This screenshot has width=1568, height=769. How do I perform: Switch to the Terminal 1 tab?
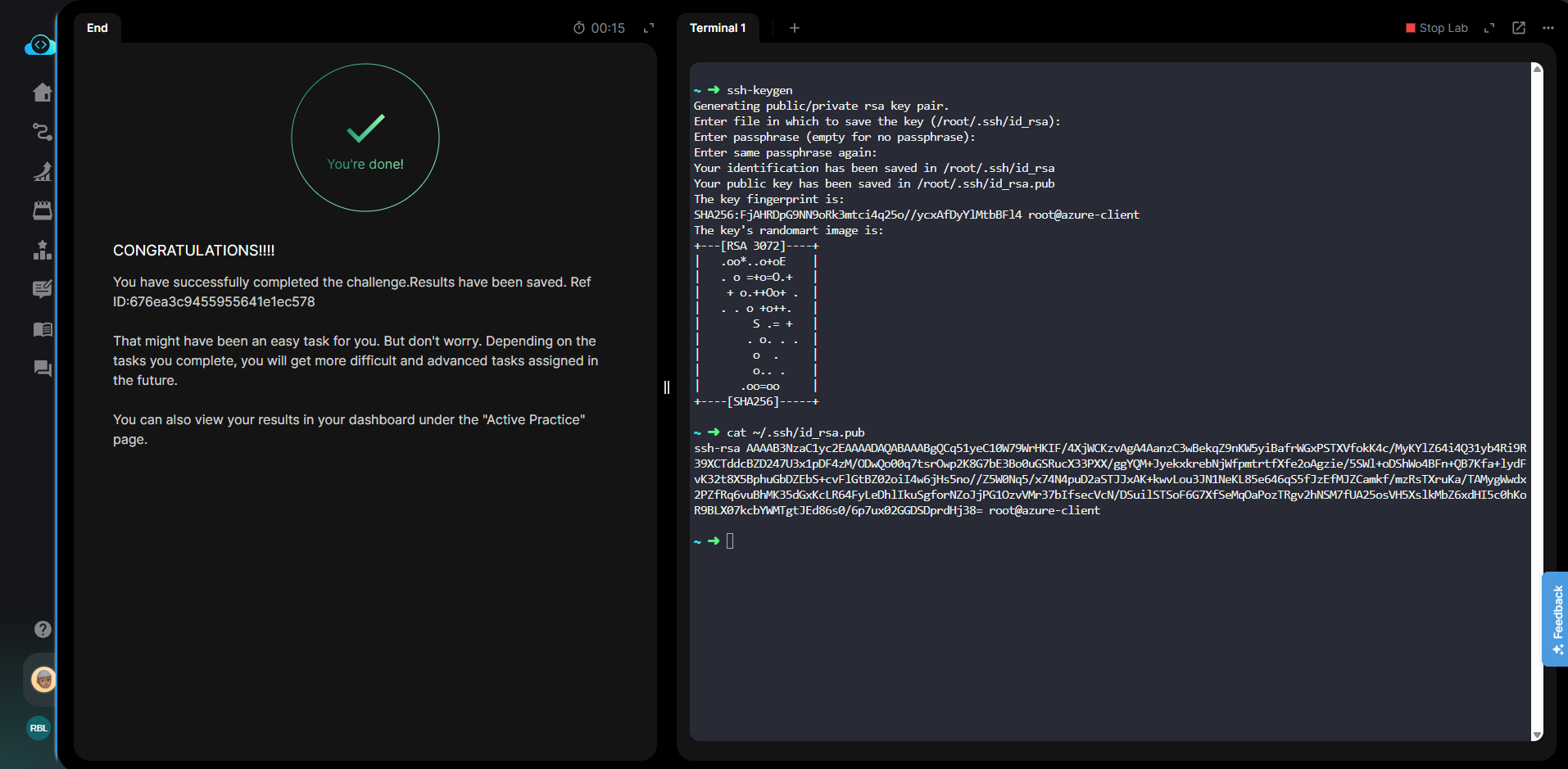click(718, 28)
